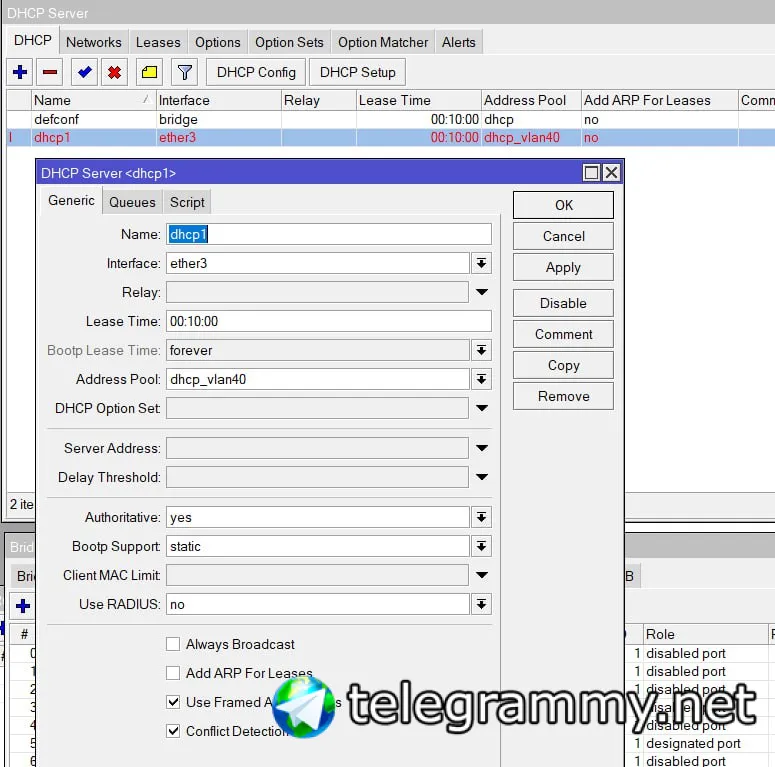Image resolution: width=775 pixels, height=767 pixels.
Task: Close the DHCP Server dhcp1 dialog
Action: click(x=611, y=172)
